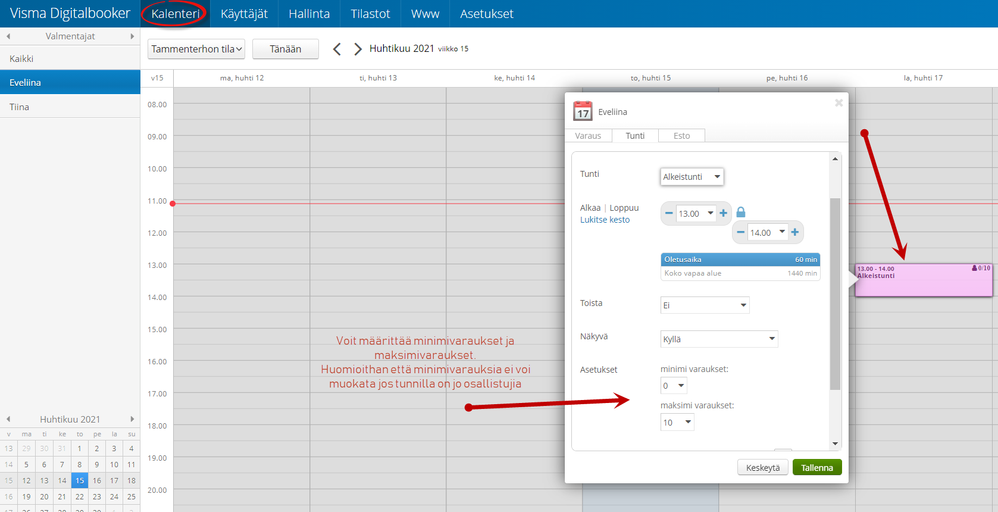Image resolution: width=998 pixels, height=512 pixels.
Task: Go to previous week arrow
Action: [x=337, y=49]
